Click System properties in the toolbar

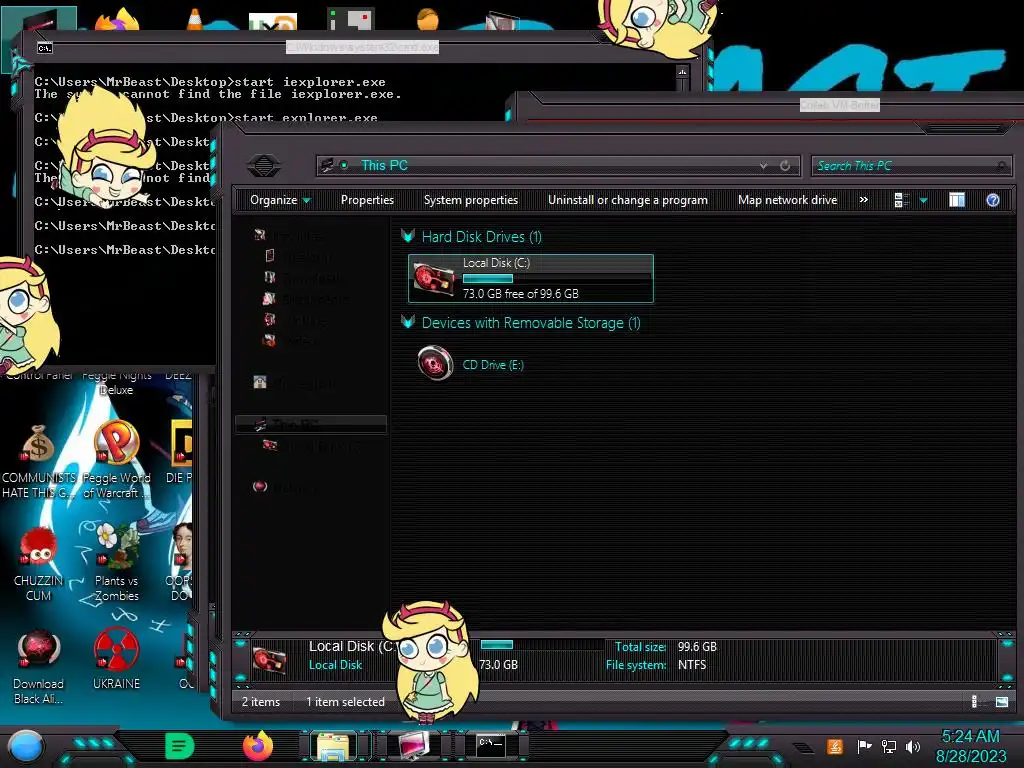click(470, 200)
